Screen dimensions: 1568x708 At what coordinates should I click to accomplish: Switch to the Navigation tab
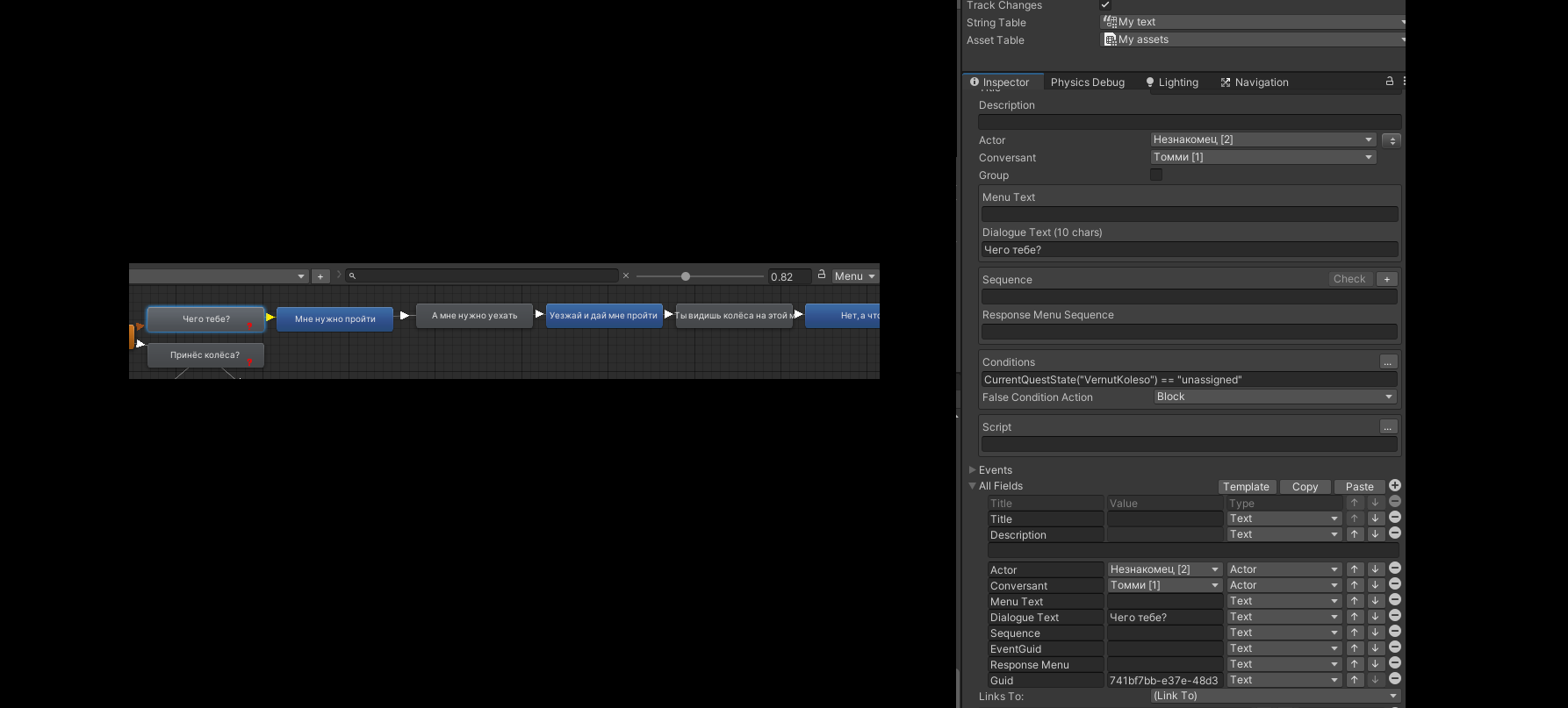(x=1255, y=82)
